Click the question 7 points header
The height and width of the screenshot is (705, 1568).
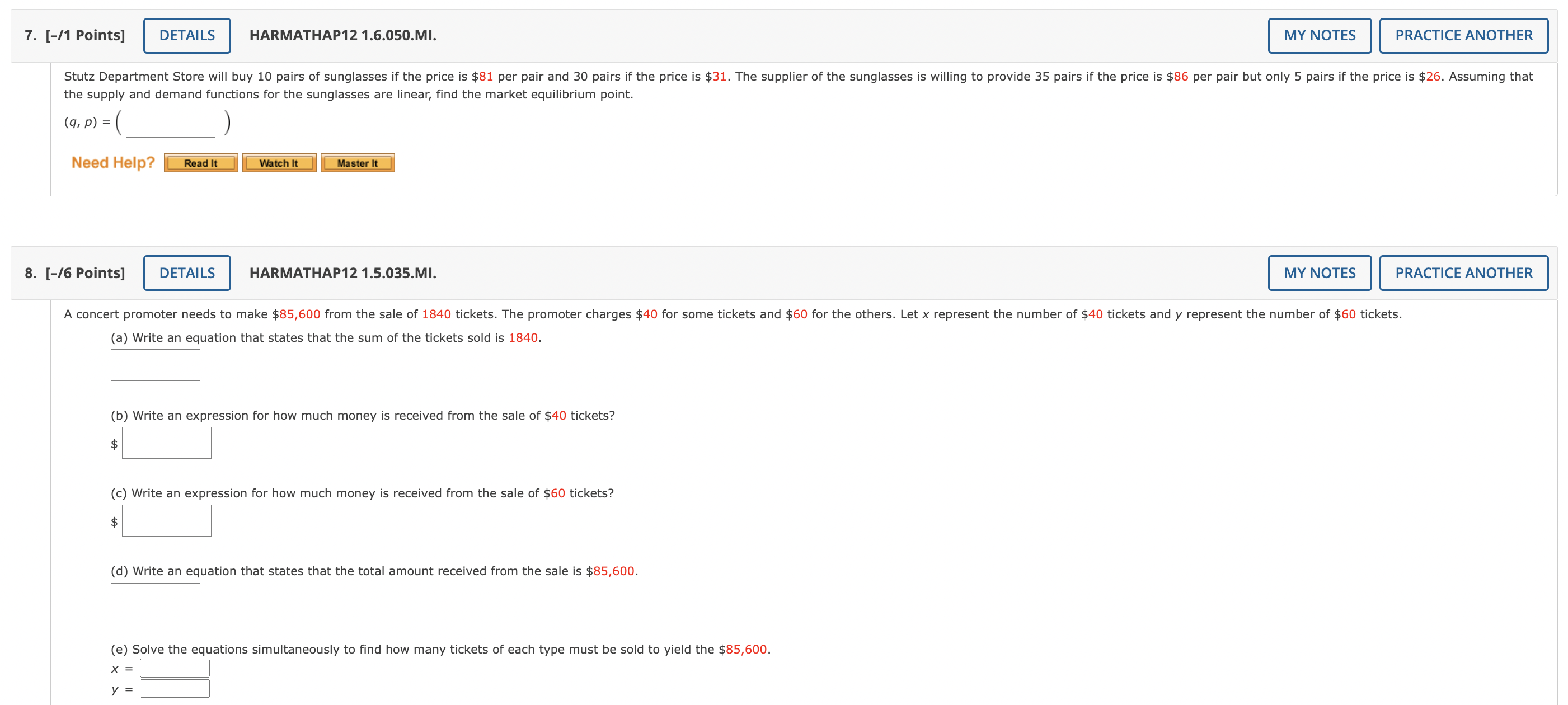[x=74, y=35]
